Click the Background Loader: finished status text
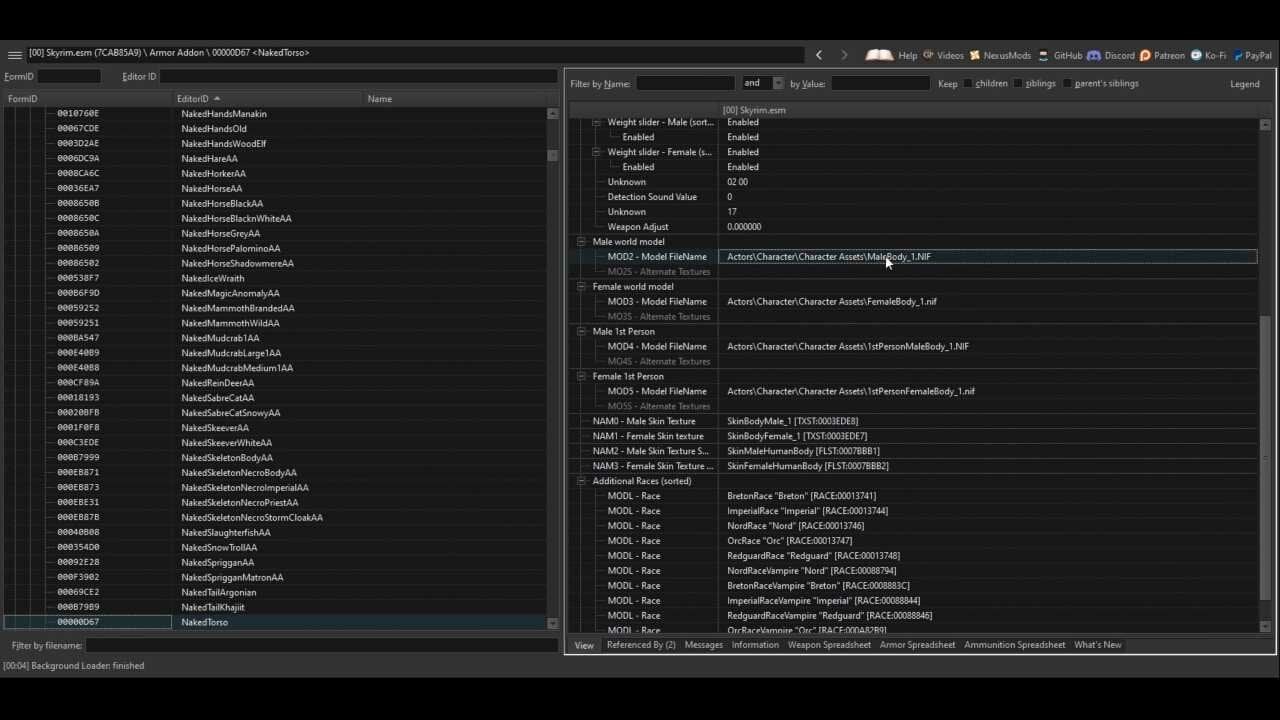This screenshot has width=1280, height=720. click(73, 666)
